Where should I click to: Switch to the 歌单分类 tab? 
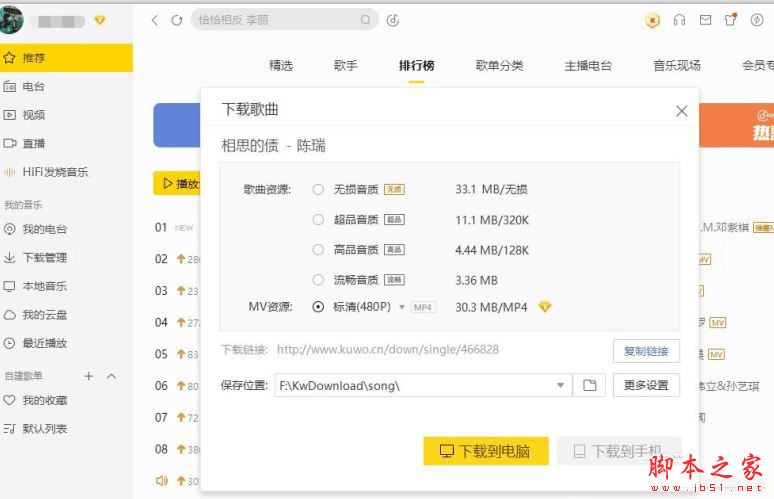[x=499, y=66]
